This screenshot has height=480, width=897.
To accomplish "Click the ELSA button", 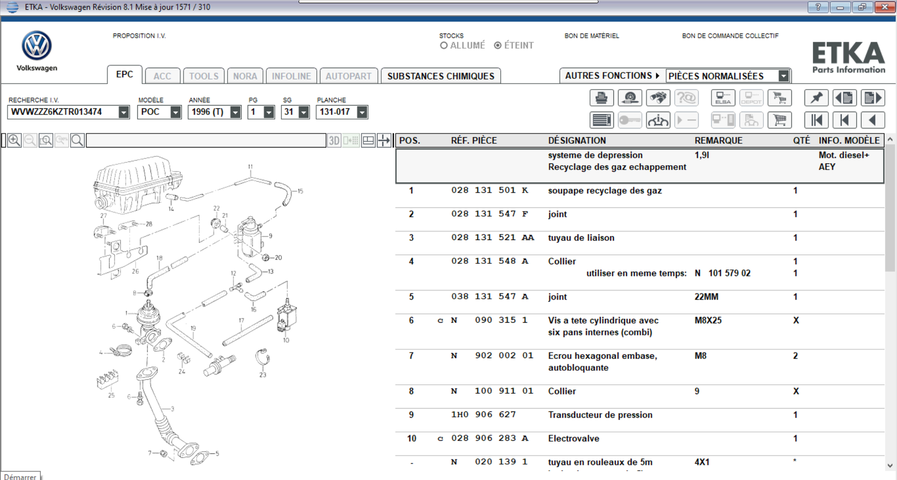I will [723, 98].
